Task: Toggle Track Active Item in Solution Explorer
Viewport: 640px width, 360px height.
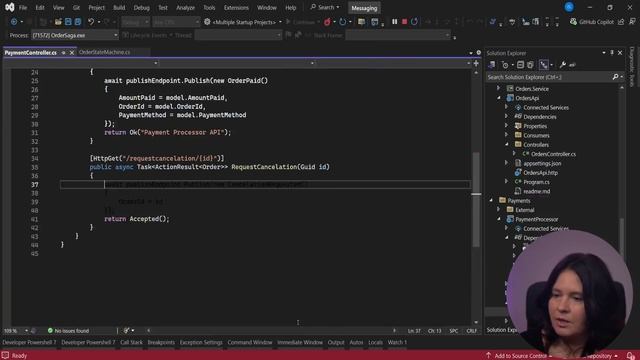Action: (x=544, y=65)
